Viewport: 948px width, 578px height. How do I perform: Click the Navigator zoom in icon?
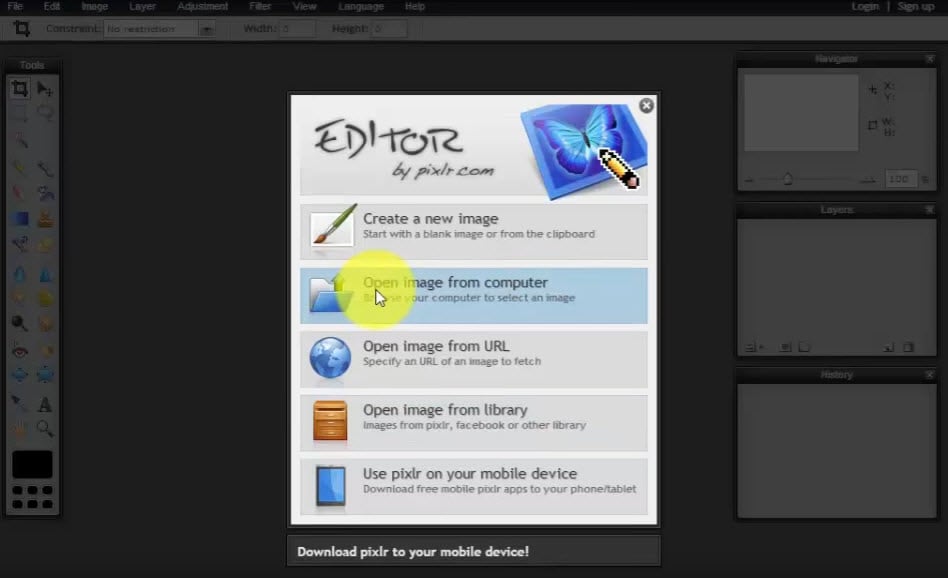coord(868,180)
